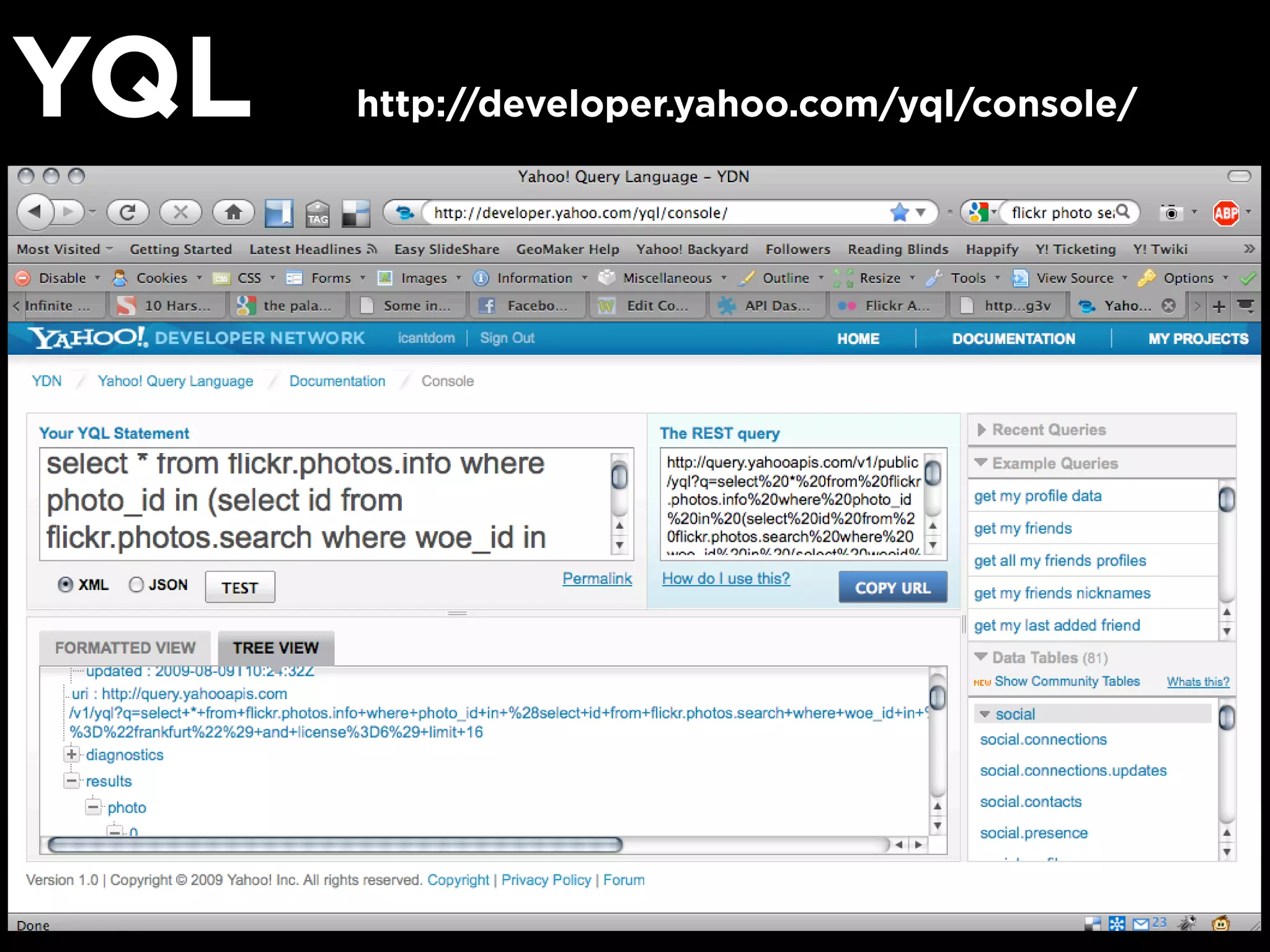Click the Stop loading X button

(180, 213)
